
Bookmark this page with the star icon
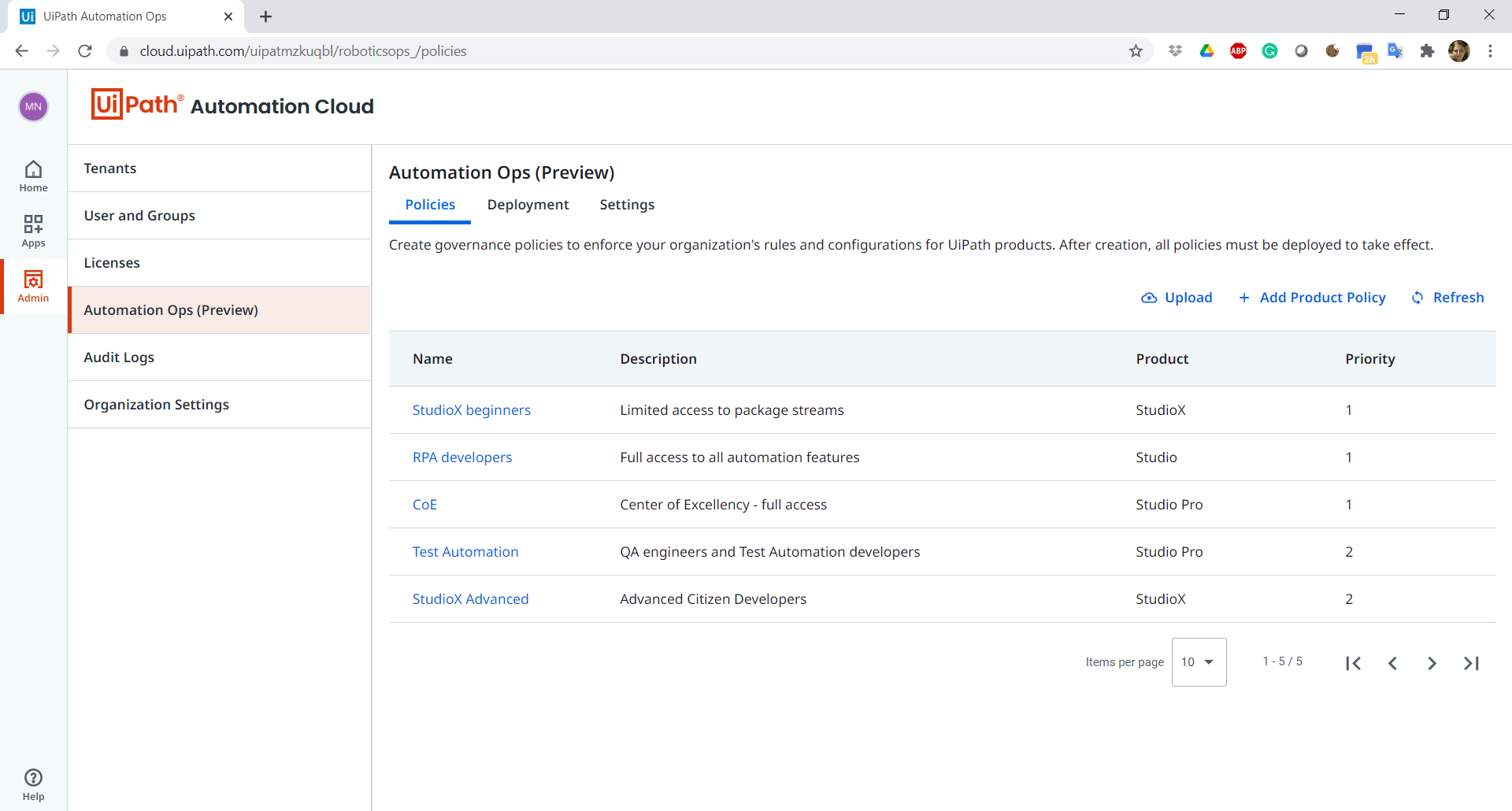pyautogui.click(x=1136, y=51)
